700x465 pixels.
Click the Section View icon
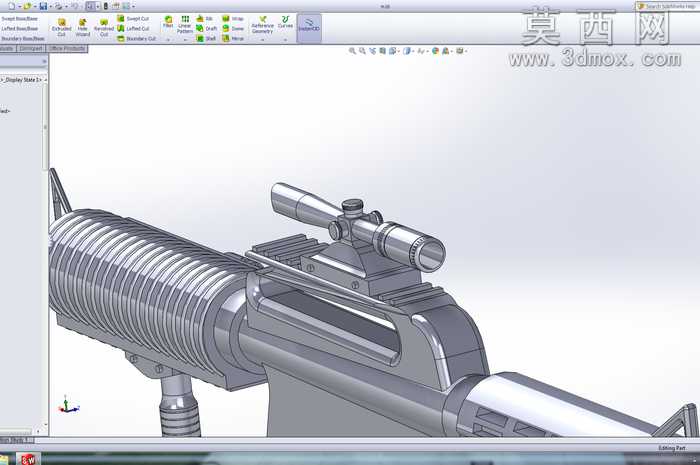(x=383, y=51)
